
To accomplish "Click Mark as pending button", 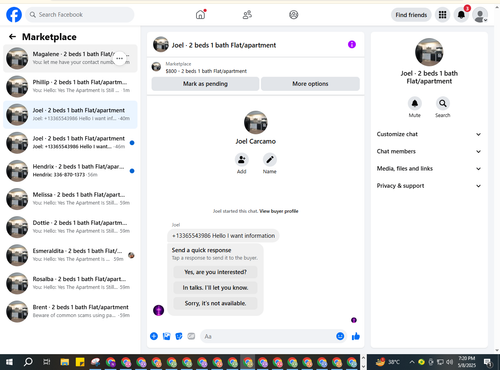I will [205, 84].
